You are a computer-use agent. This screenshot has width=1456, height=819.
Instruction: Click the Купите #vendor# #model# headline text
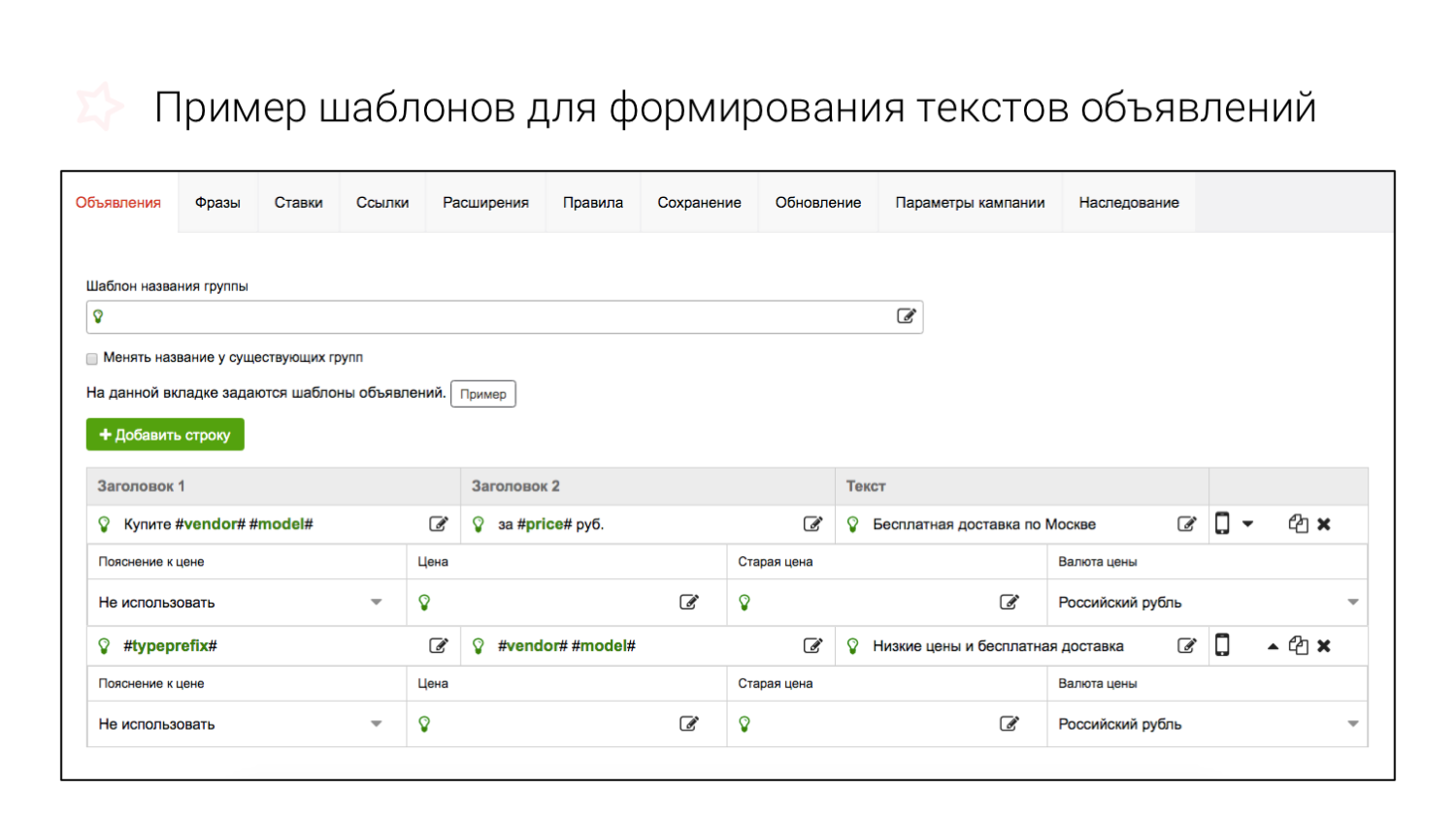click(x=218, y=524)
